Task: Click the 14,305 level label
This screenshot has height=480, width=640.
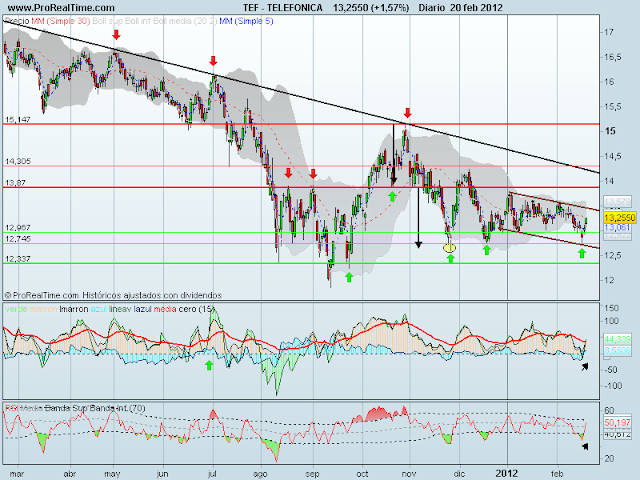Action: pos(18,161)
